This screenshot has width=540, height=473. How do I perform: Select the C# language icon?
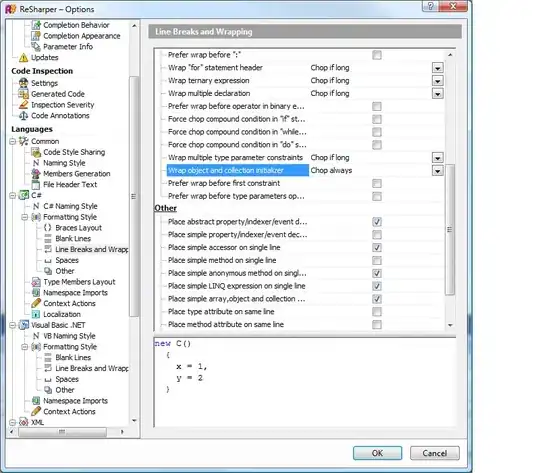tap(23, 195)
